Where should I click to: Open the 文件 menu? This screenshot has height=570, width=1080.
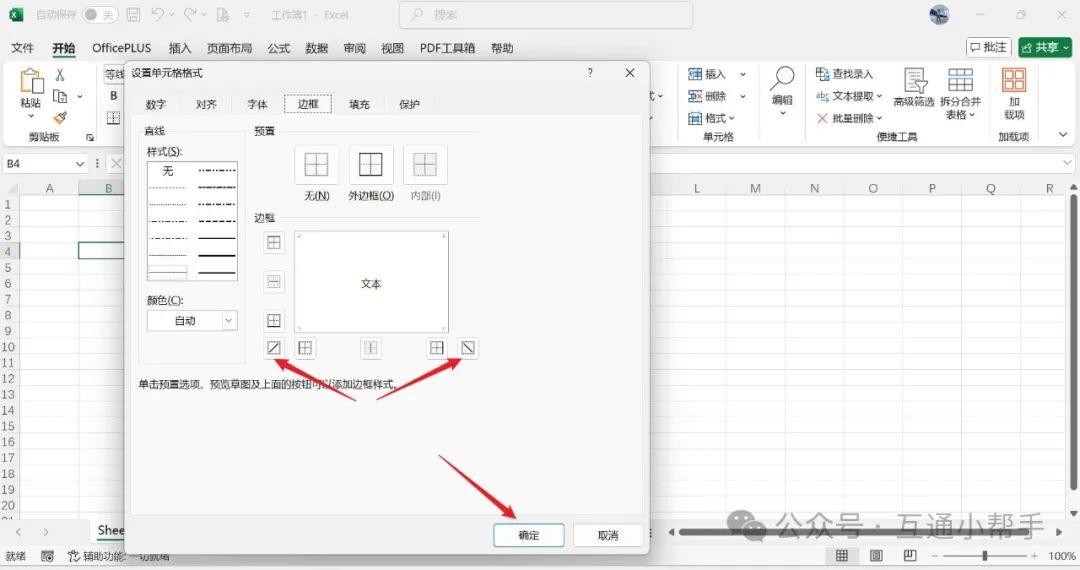point(22,48)
